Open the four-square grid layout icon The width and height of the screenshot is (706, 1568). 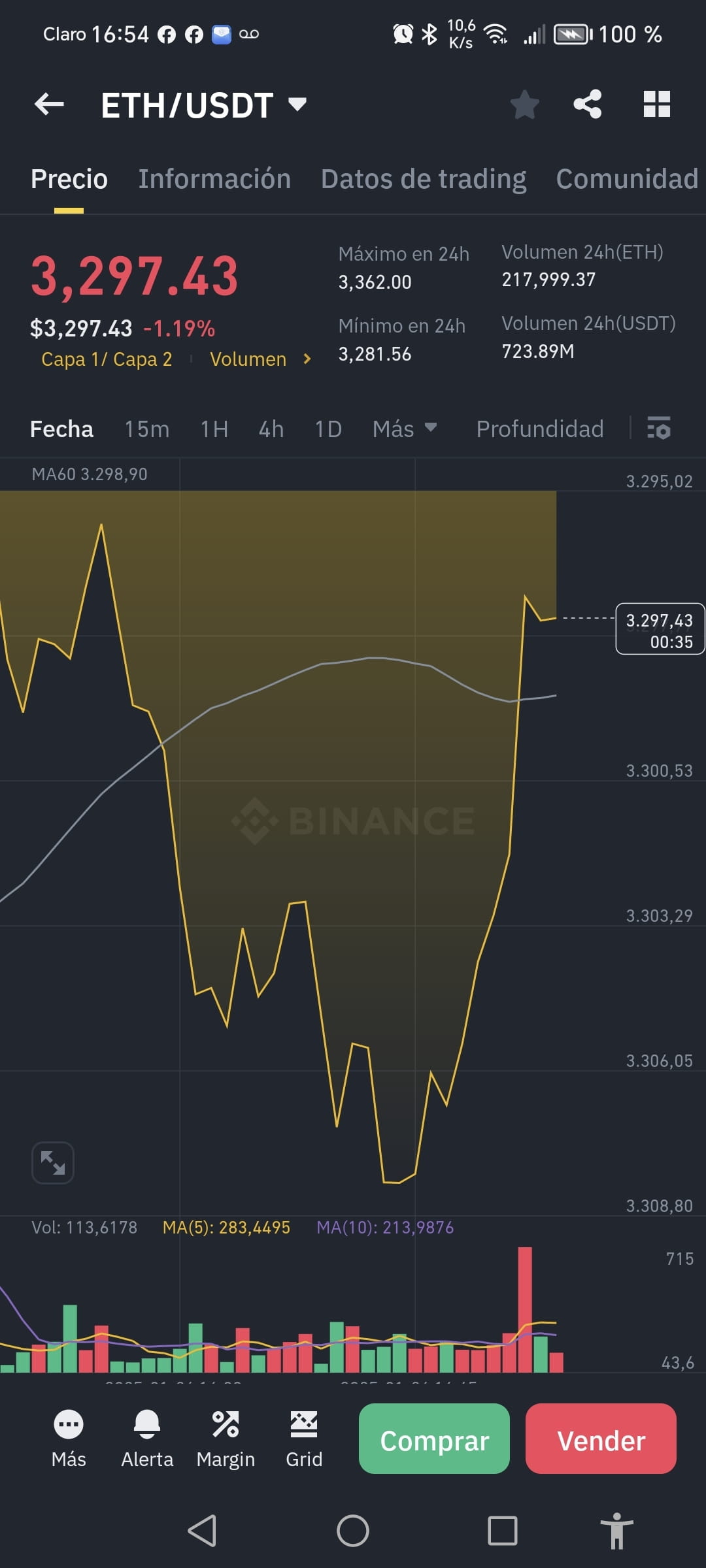coord(656,104)
